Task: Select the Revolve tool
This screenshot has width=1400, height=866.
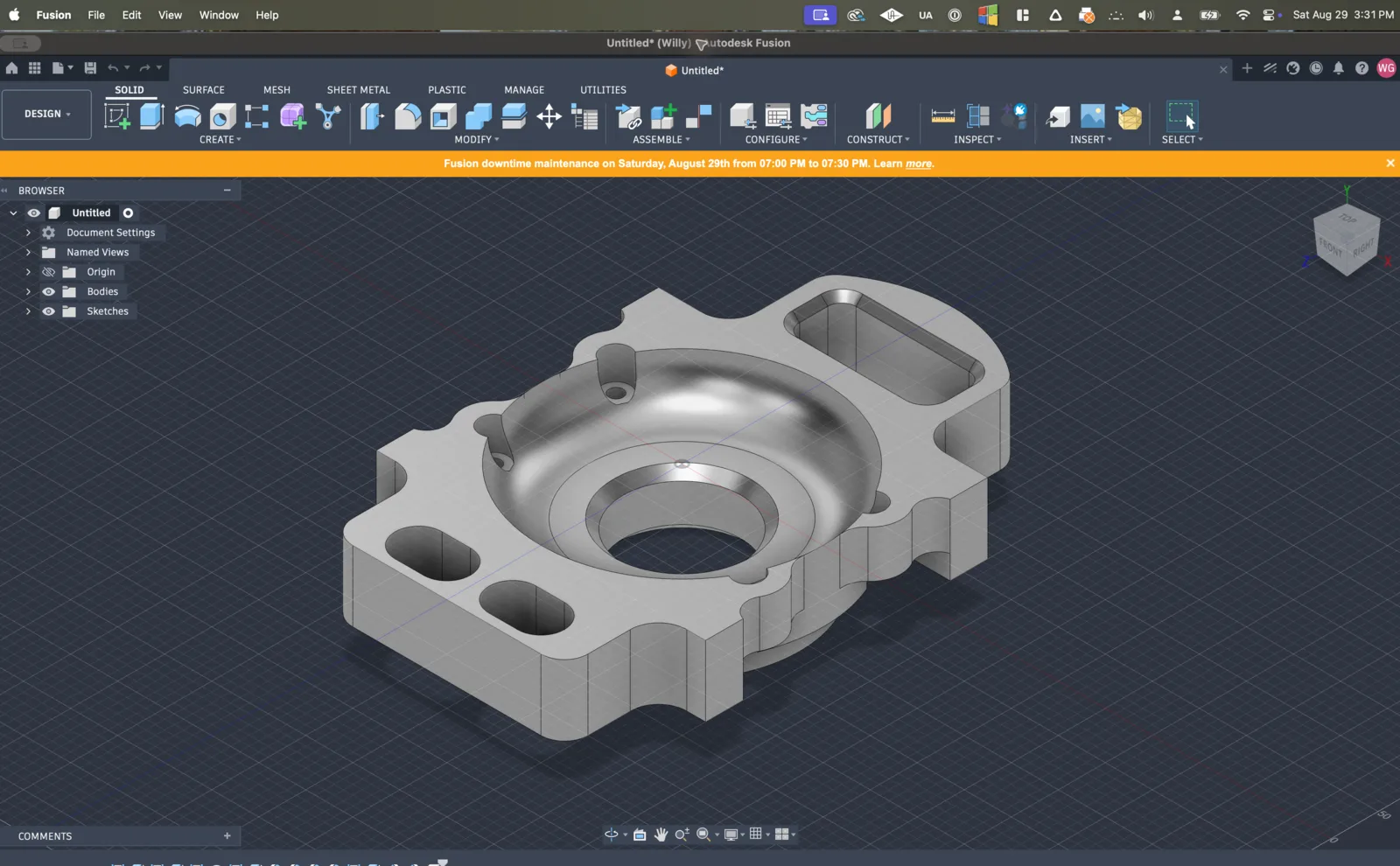Action: 187,115
